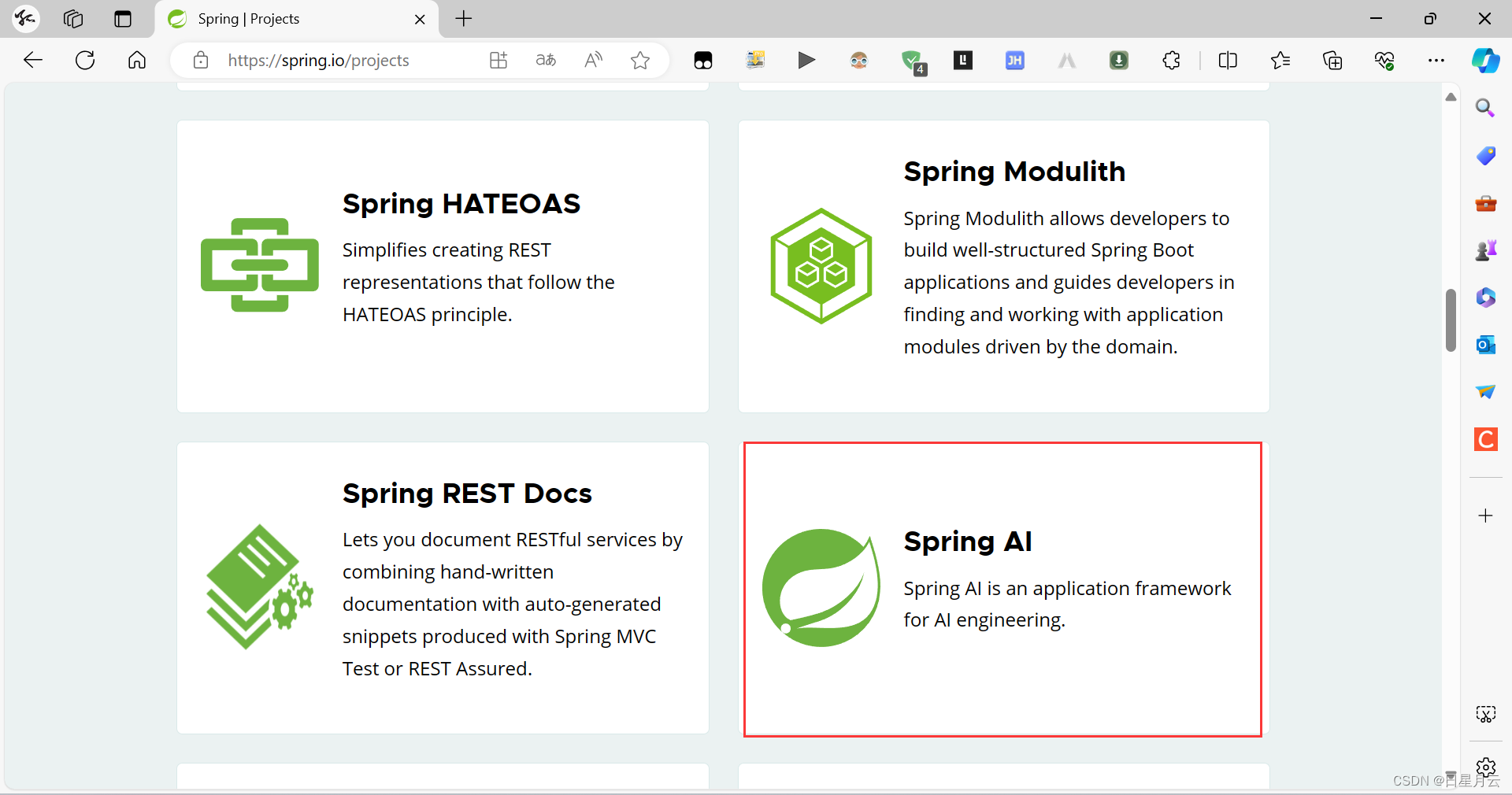This screenshot has height=795, width=1512.
Task: View site information lock icon
Action: tap(201, 60)
